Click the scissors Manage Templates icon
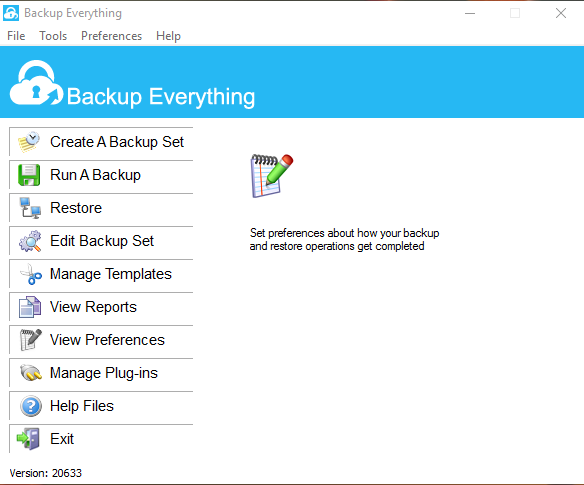The image size is (584, 485). point(31,274)
